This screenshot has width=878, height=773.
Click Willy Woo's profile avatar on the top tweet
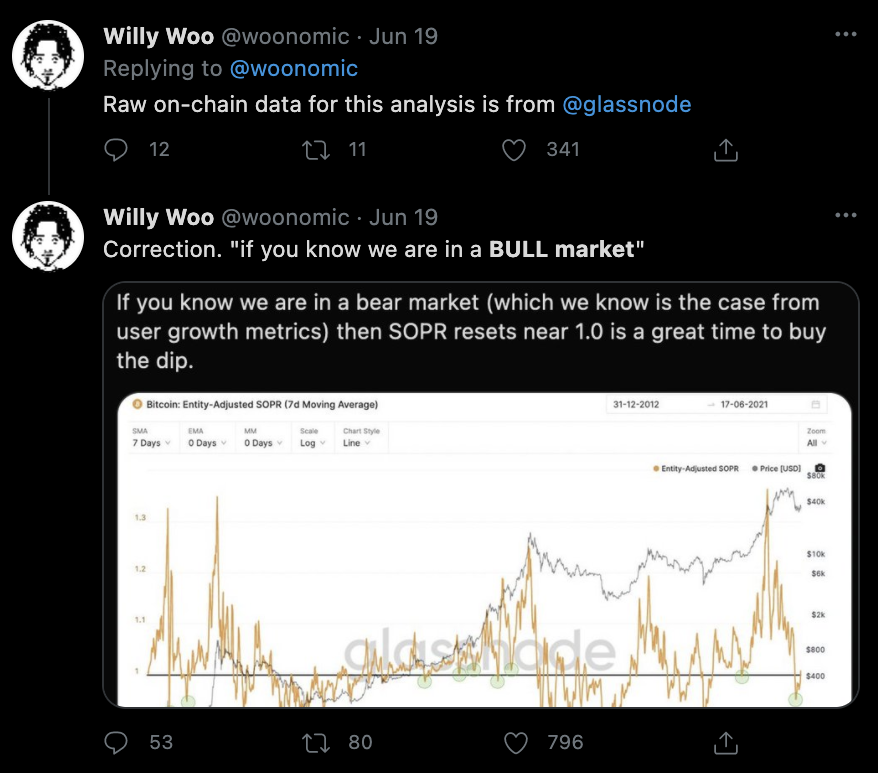(x=47, y=55)
